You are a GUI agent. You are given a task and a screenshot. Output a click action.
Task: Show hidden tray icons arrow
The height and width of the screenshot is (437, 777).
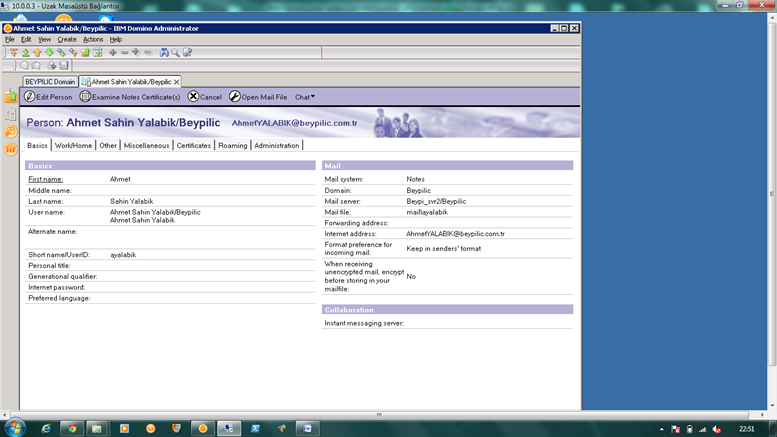pyautogui.click(x=662, y=429)
